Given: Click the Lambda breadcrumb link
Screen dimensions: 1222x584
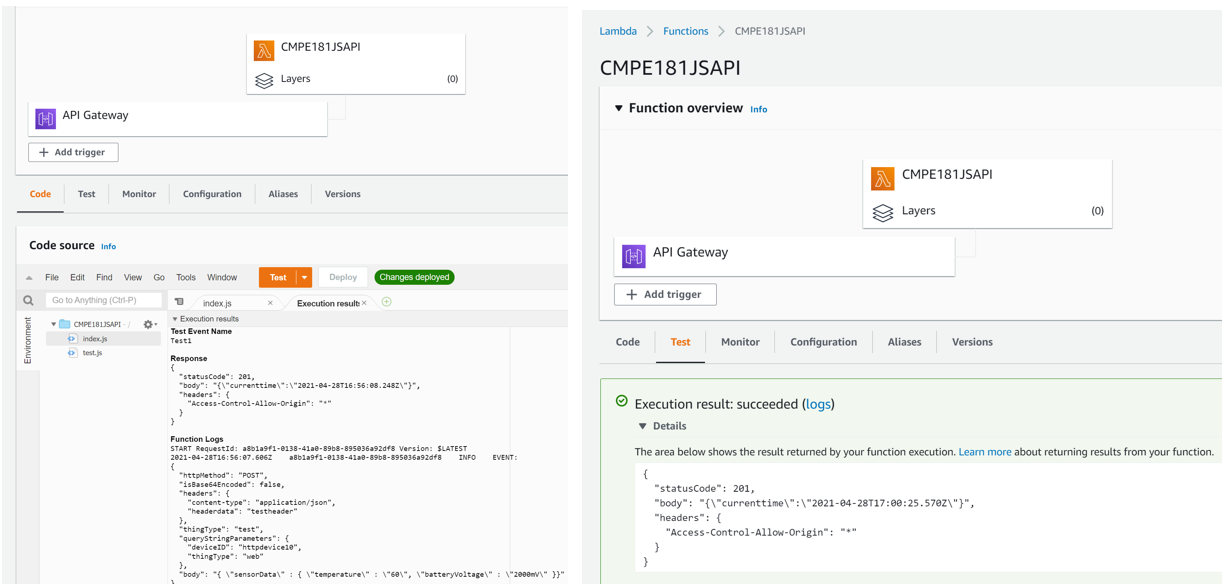Looking at the screenshot, I should tap(618, 31).
